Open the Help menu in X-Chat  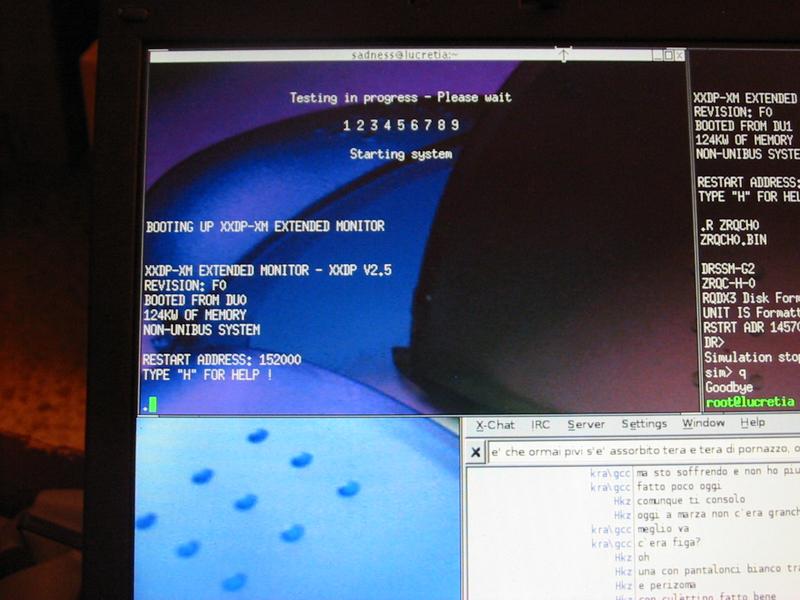(753, 422)
